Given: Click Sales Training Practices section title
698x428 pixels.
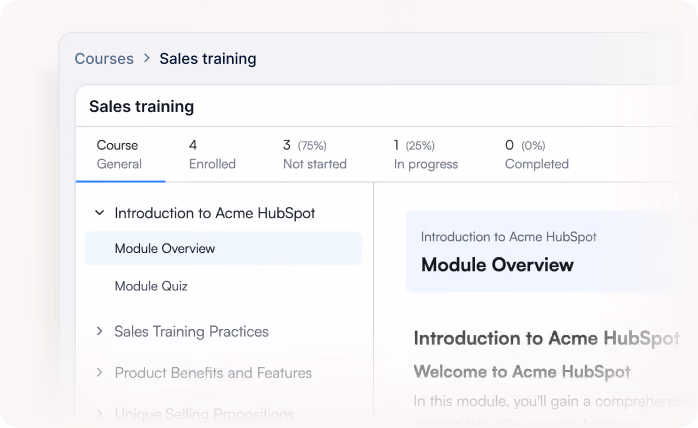Looking at the screenshot, I should pos(191,331).
